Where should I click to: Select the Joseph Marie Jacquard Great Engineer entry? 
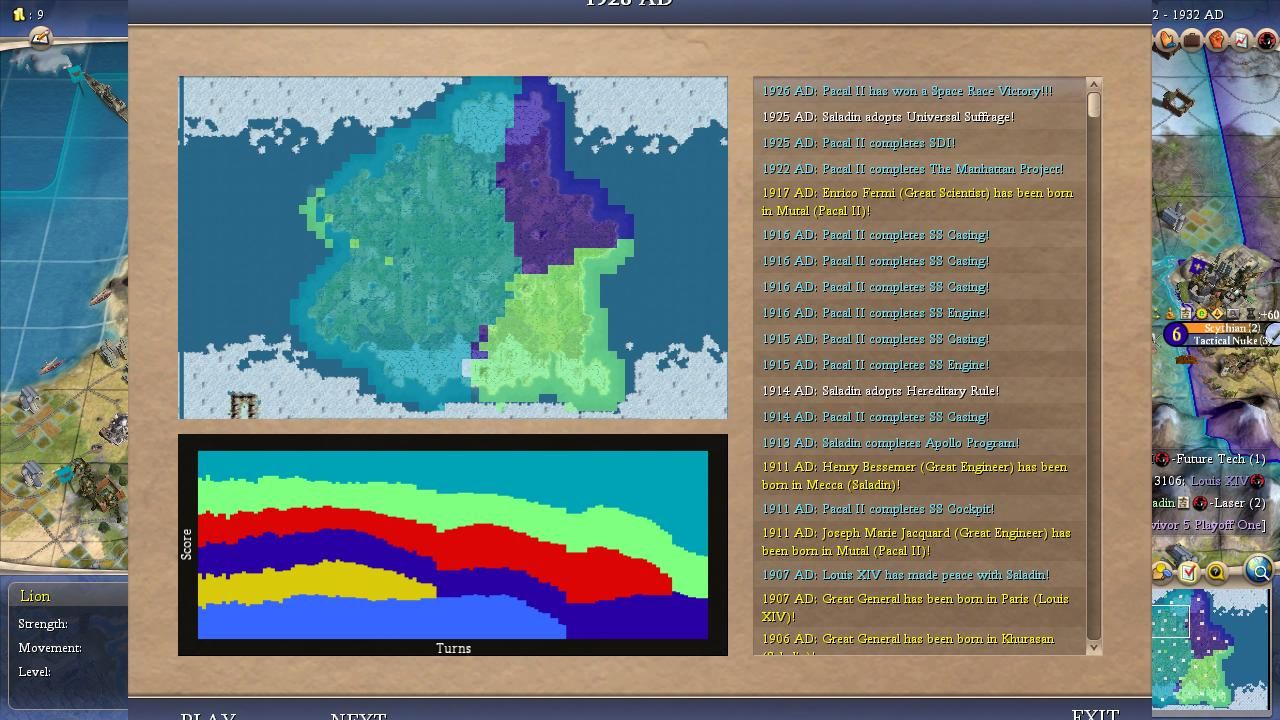click(920, 542)
